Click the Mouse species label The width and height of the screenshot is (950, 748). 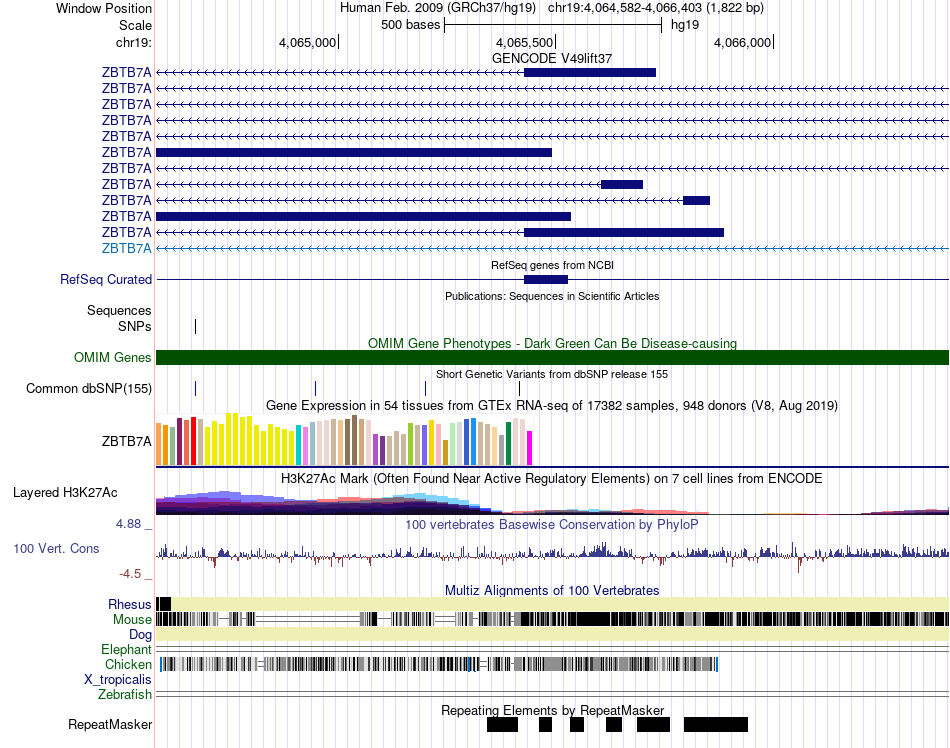coord(132,620)
